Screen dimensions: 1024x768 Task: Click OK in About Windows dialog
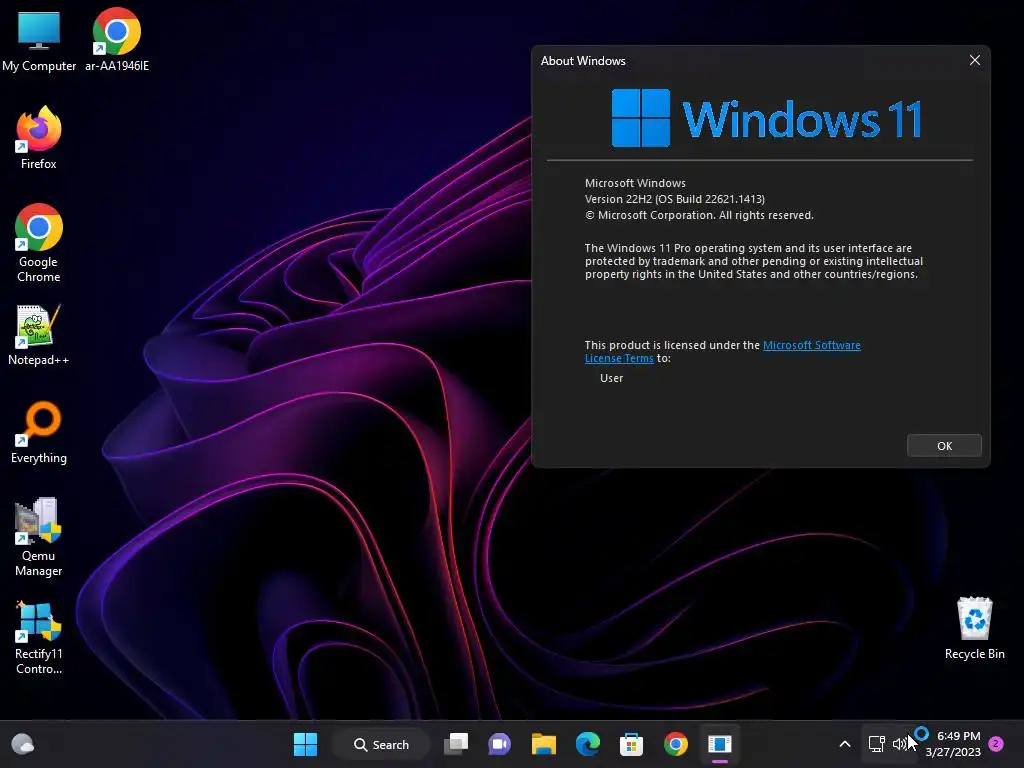pyautogui.click(x=944, y=445)
